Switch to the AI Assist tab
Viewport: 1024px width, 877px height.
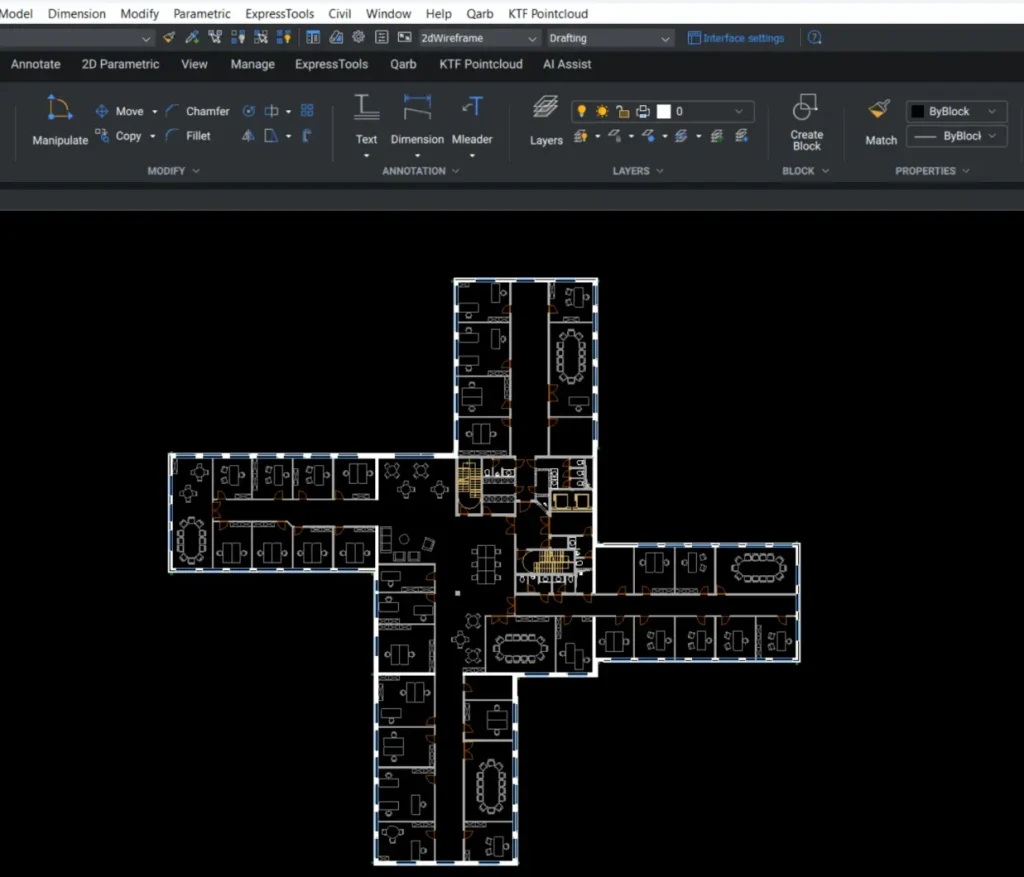coord(567,64)
